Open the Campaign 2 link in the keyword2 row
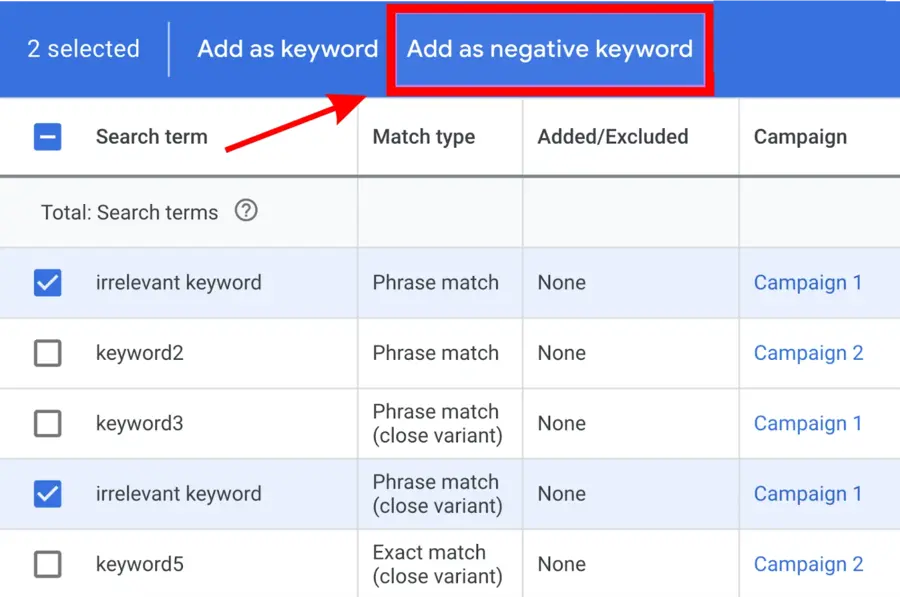This screenshot has height=597, width=900. (808, 353)
